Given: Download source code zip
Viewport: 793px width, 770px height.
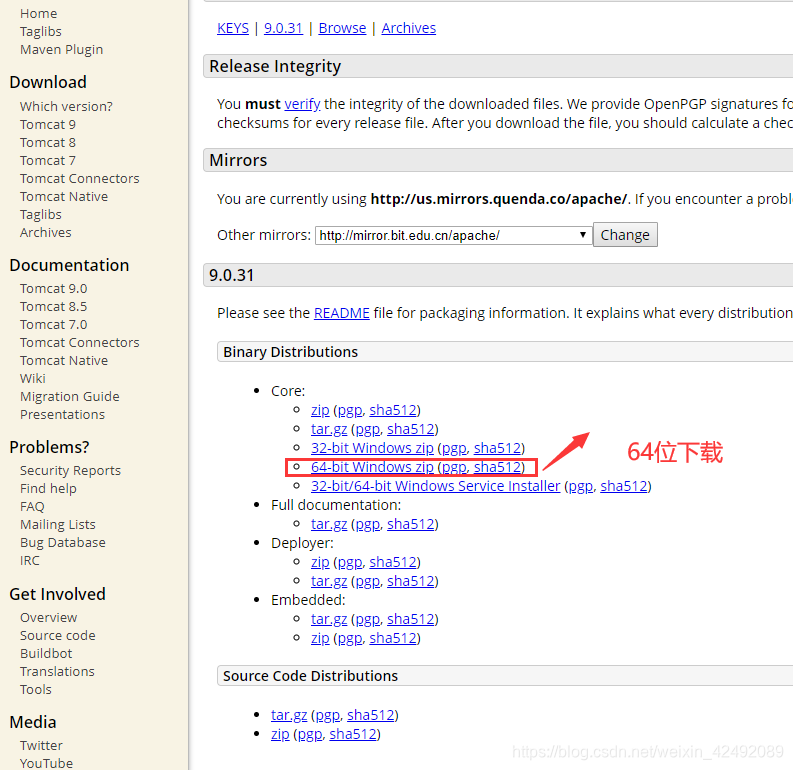Looking at the screenshot, I should click(x=280, y=734).
